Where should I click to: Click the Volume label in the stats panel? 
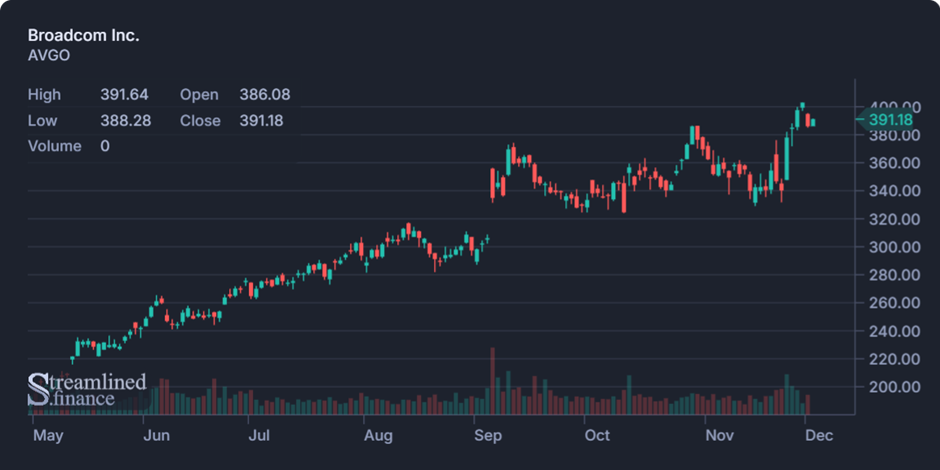click(55, 146)
